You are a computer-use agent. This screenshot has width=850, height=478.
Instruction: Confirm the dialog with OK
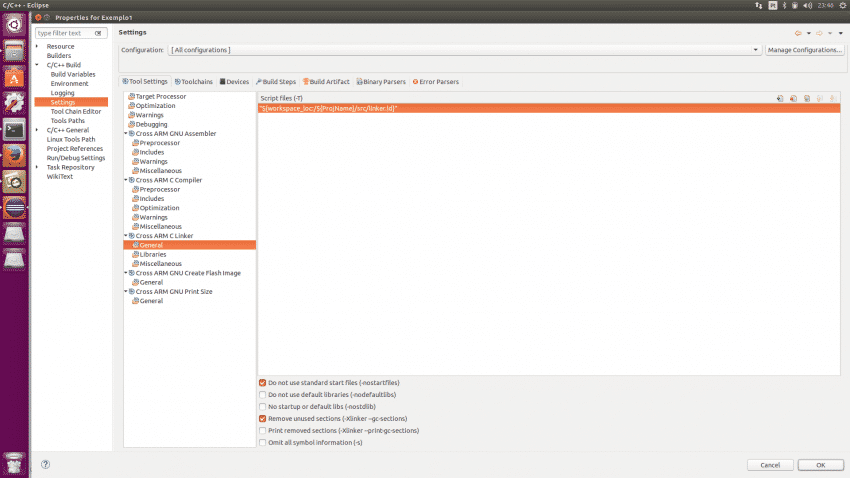(821, 465)
